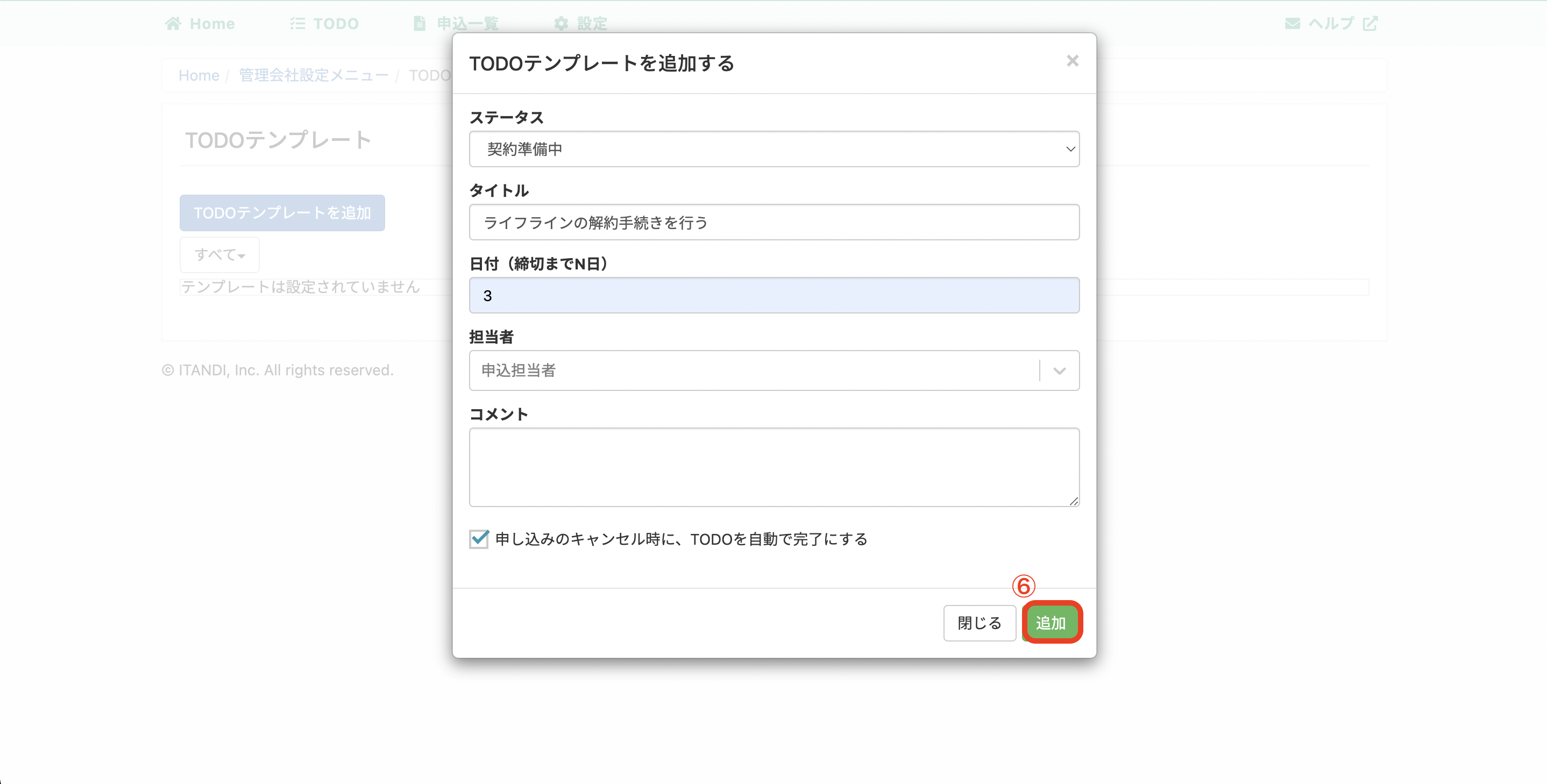Viewport: 1547px width, 784px height.
Task: Open 管理会社設定メニュー breadcrumb link
Action: pos(314,76)
